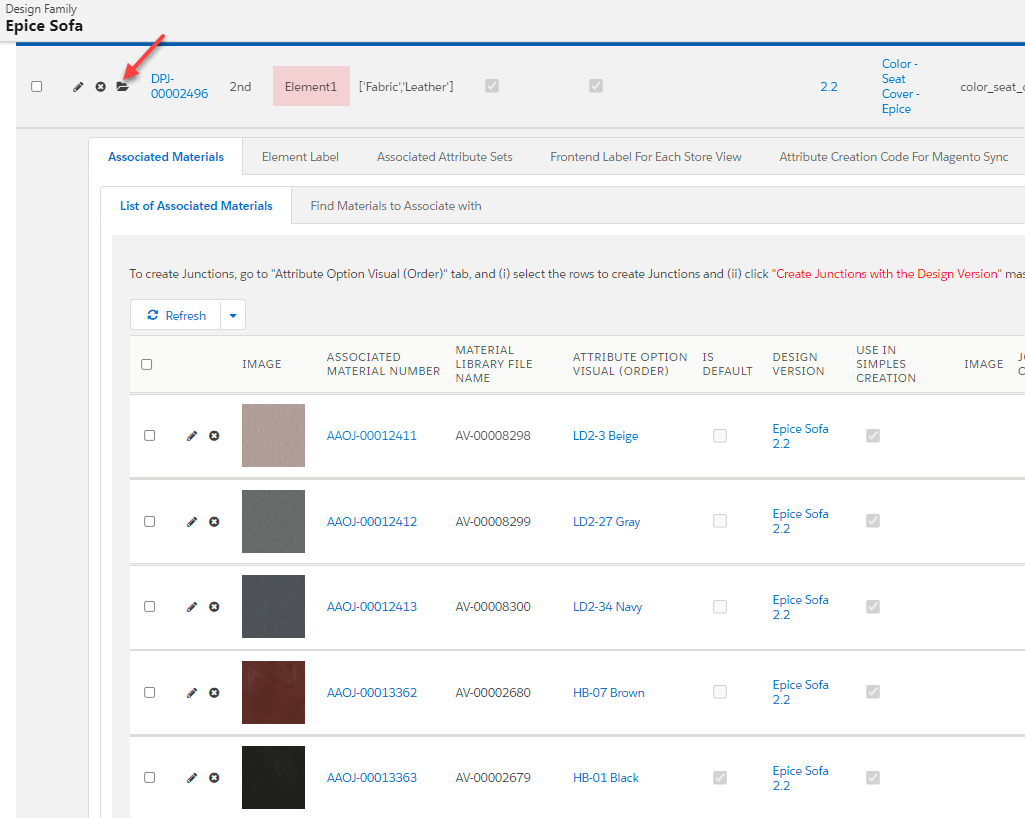
Task: Toggle Is Default for LD2-27 Gray
Action: 720,520
